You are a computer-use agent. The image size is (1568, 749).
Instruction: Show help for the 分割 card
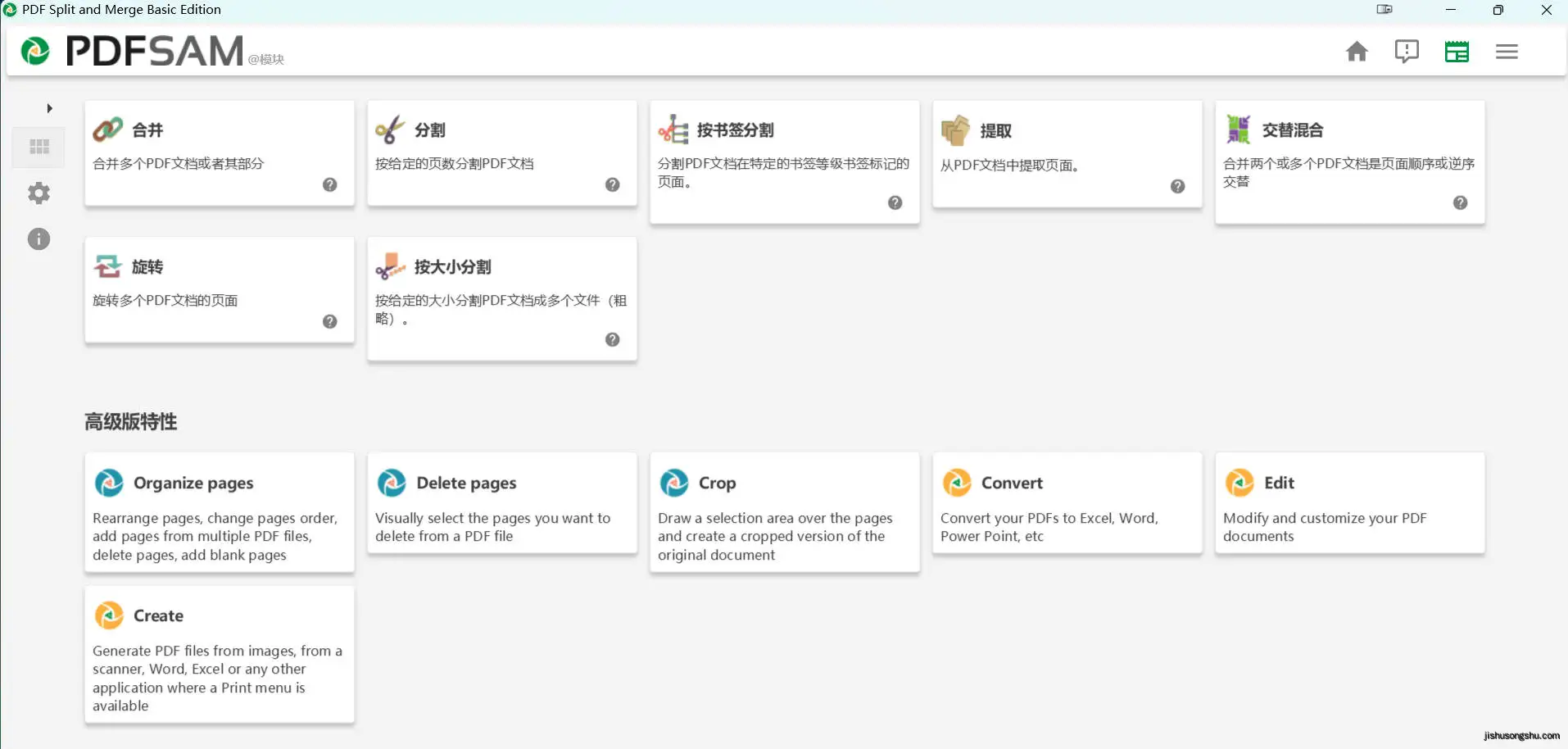coord(613,184)
